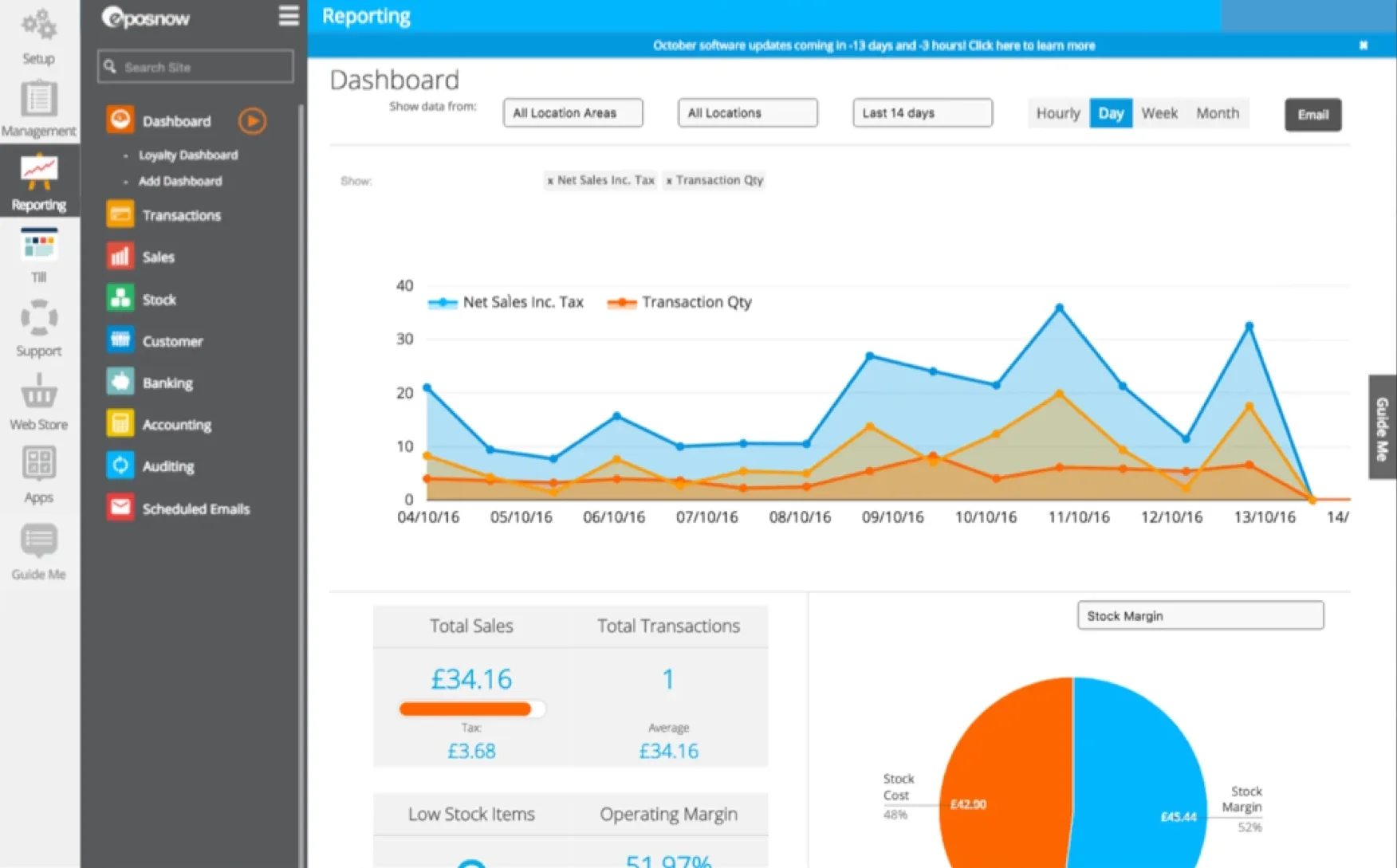Click the Sales bar chart icon

120,257
